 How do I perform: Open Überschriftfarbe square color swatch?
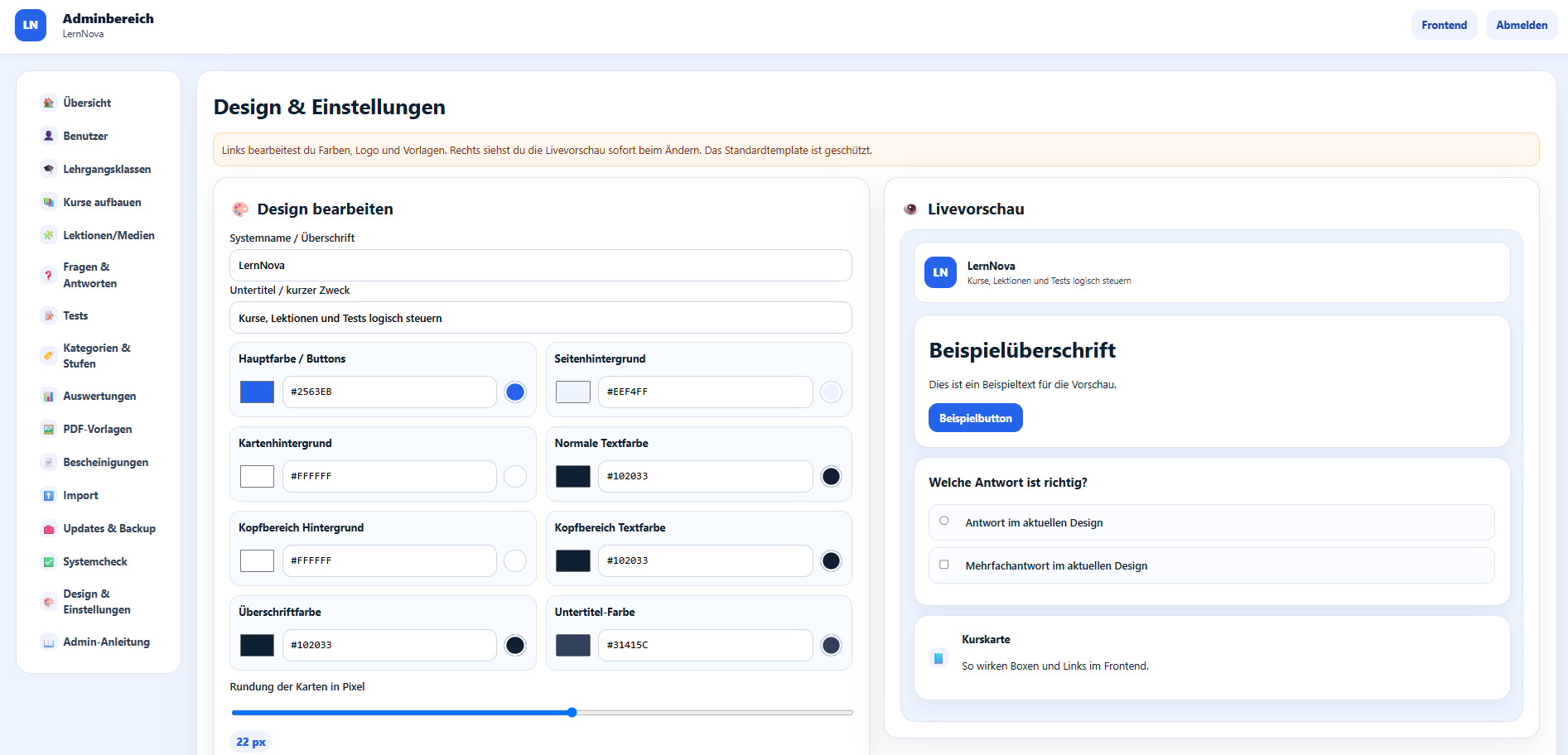(257, 645)
